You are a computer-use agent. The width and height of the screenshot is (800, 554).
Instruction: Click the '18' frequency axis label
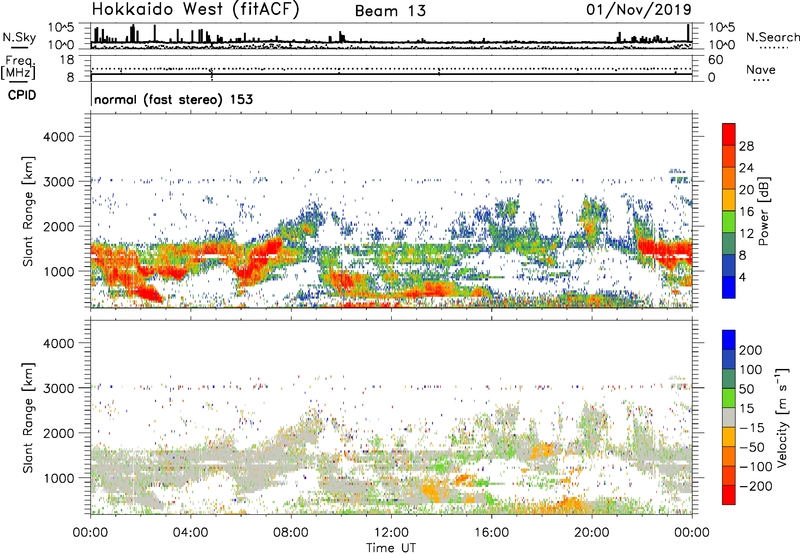[x=67, y=60]
